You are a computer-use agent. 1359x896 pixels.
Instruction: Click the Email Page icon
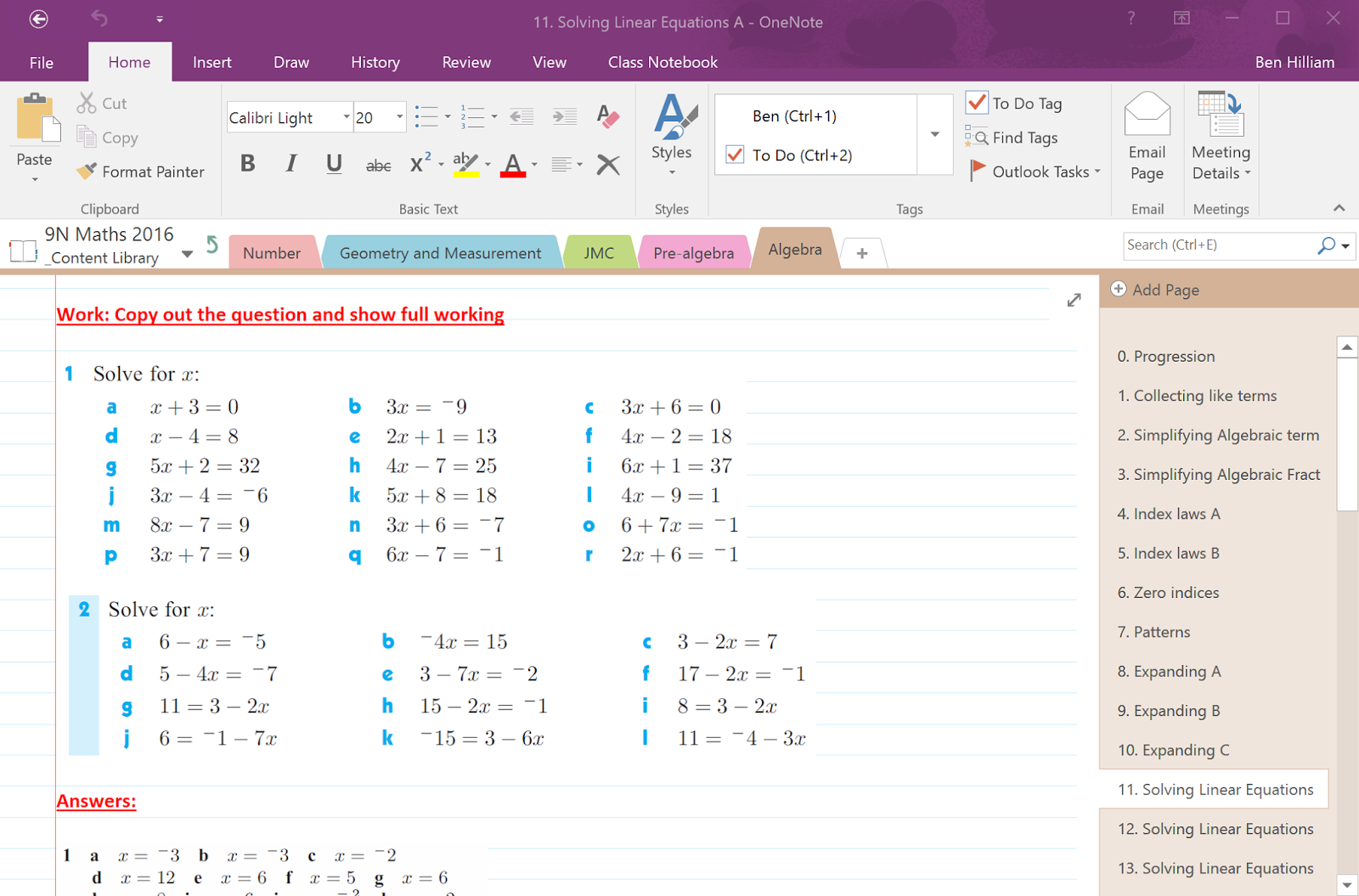[x=1147, y=136]
